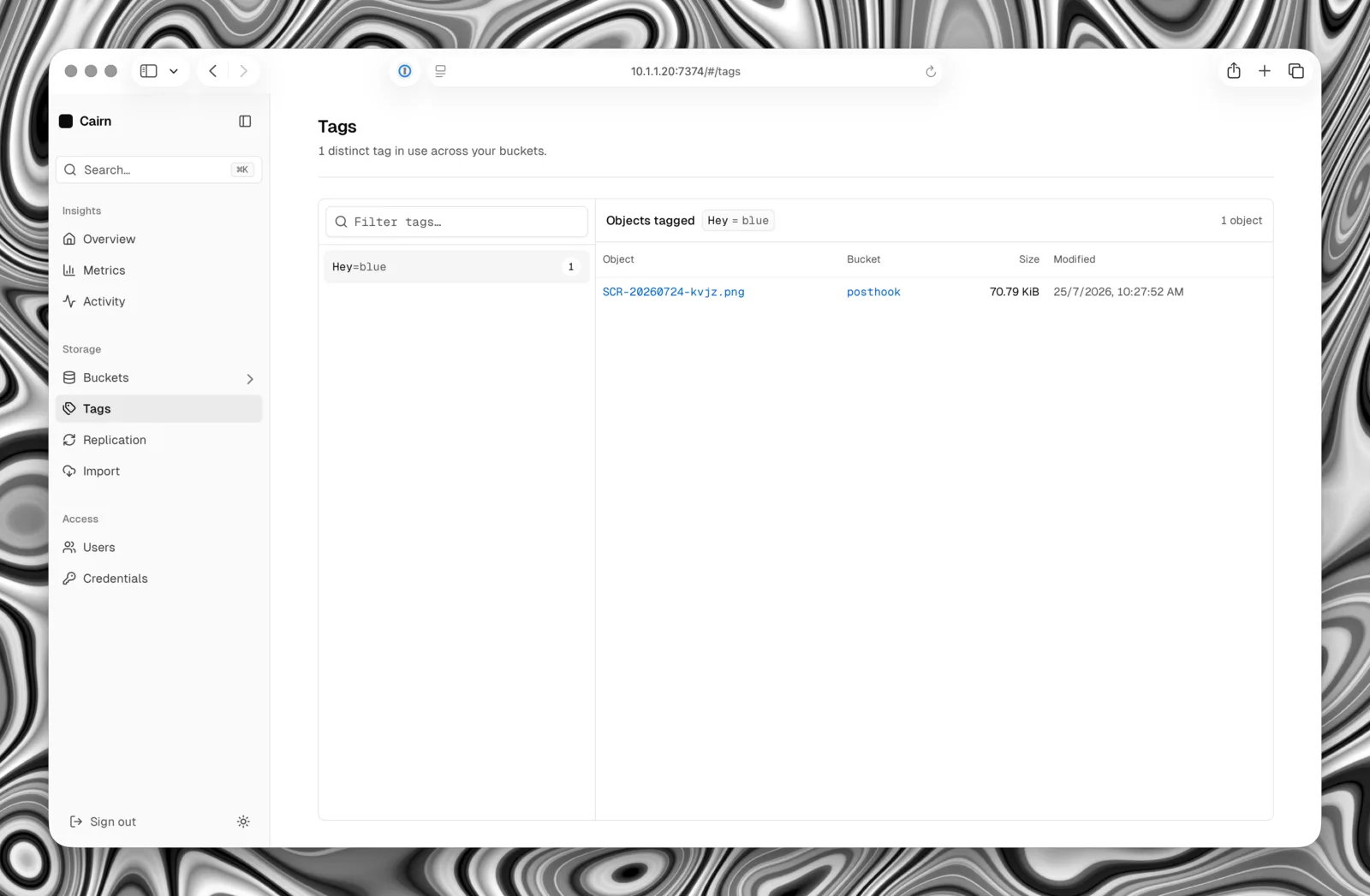Click the modified date 25/7/2026 cell
The width and height of the screenshot is (1370, 896).
1118,292
